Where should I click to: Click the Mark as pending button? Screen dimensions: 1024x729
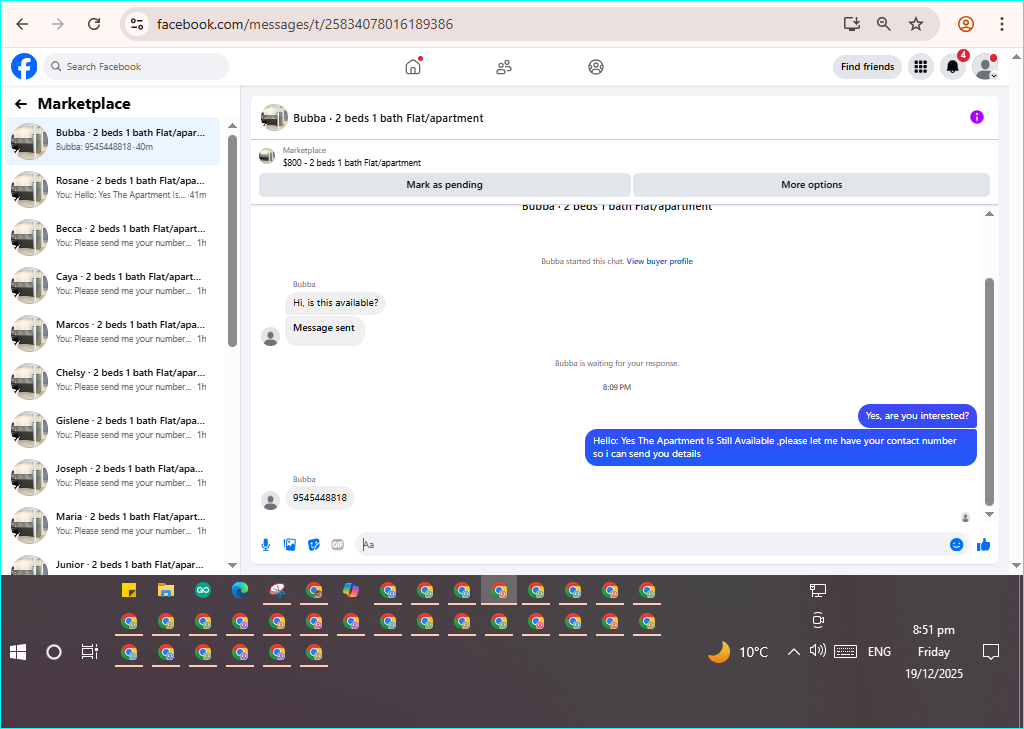[x=445, y=185]
